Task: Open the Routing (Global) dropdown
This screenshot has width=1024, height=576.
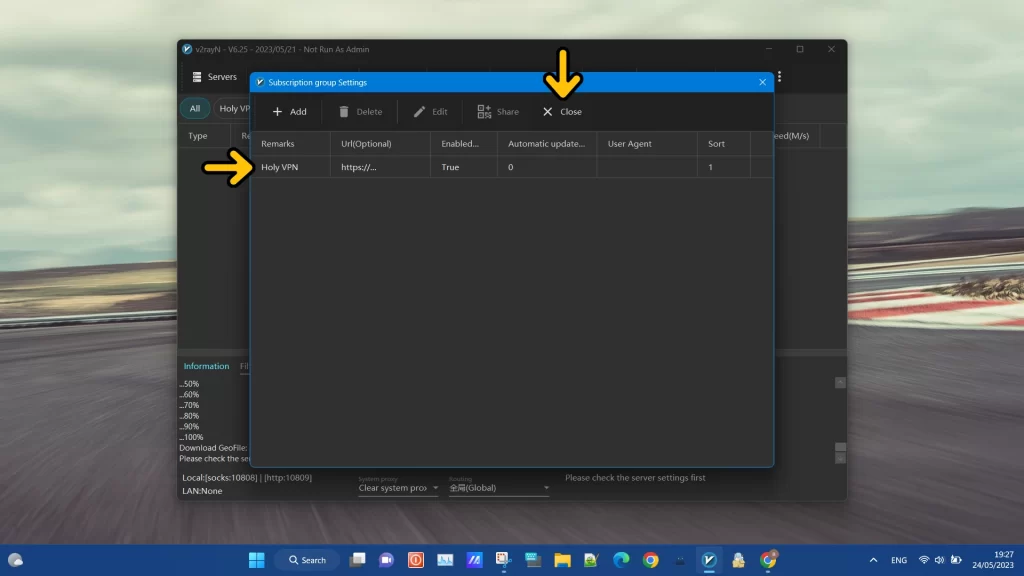Action: 498,488
